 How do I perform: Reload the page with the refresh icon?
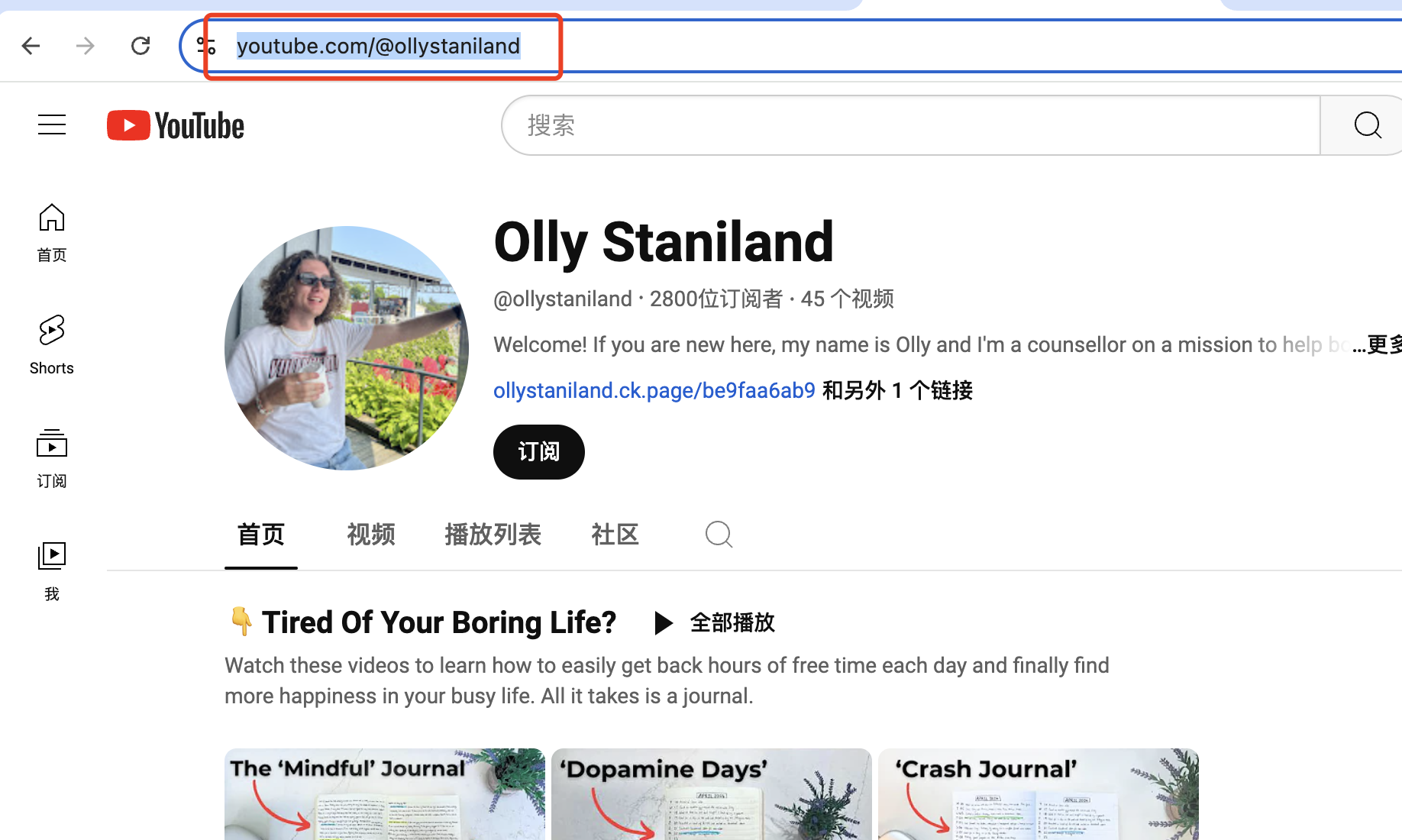coord(141,46)
